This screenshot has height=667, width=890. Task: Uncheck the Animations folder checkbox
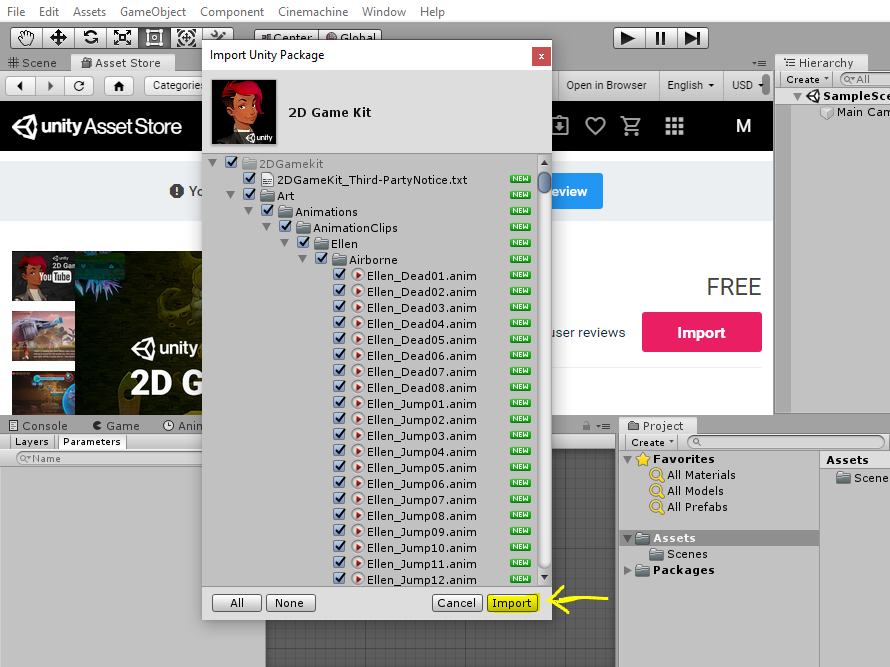point(267,211)
